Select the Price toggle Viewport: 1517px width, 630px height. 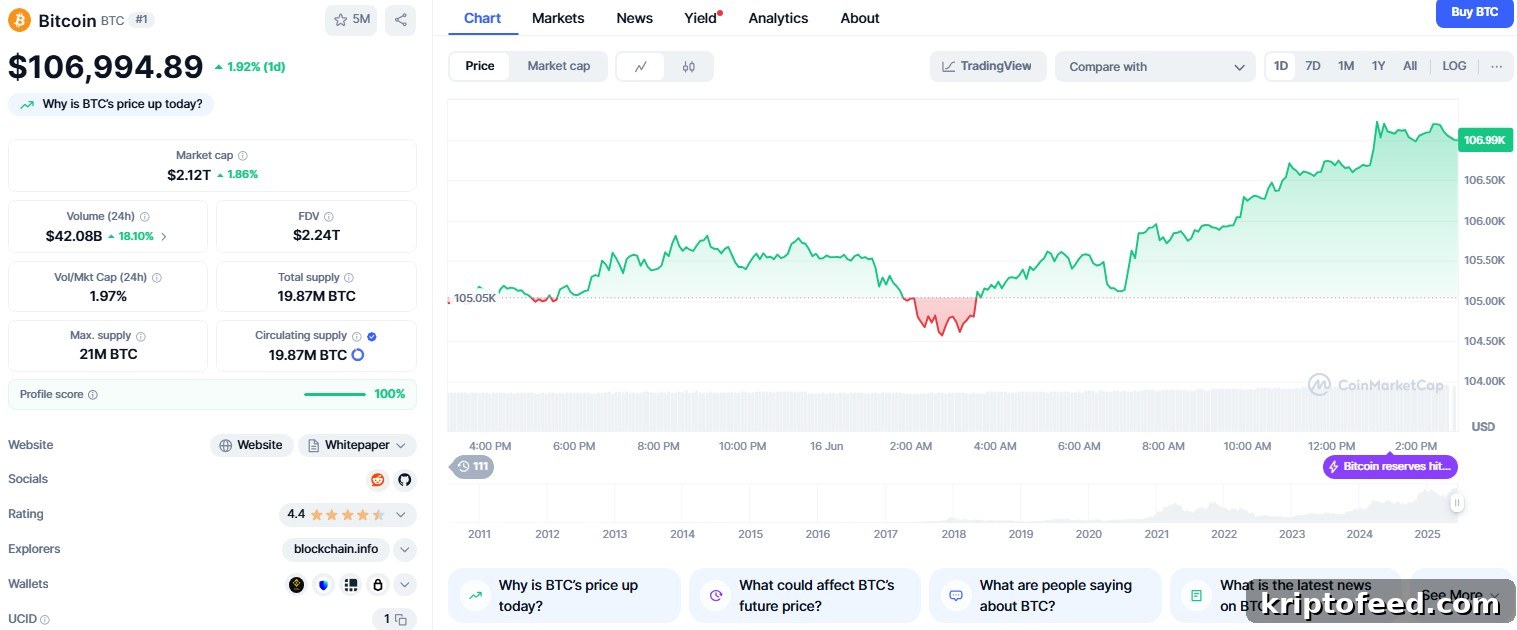[480, 66]
